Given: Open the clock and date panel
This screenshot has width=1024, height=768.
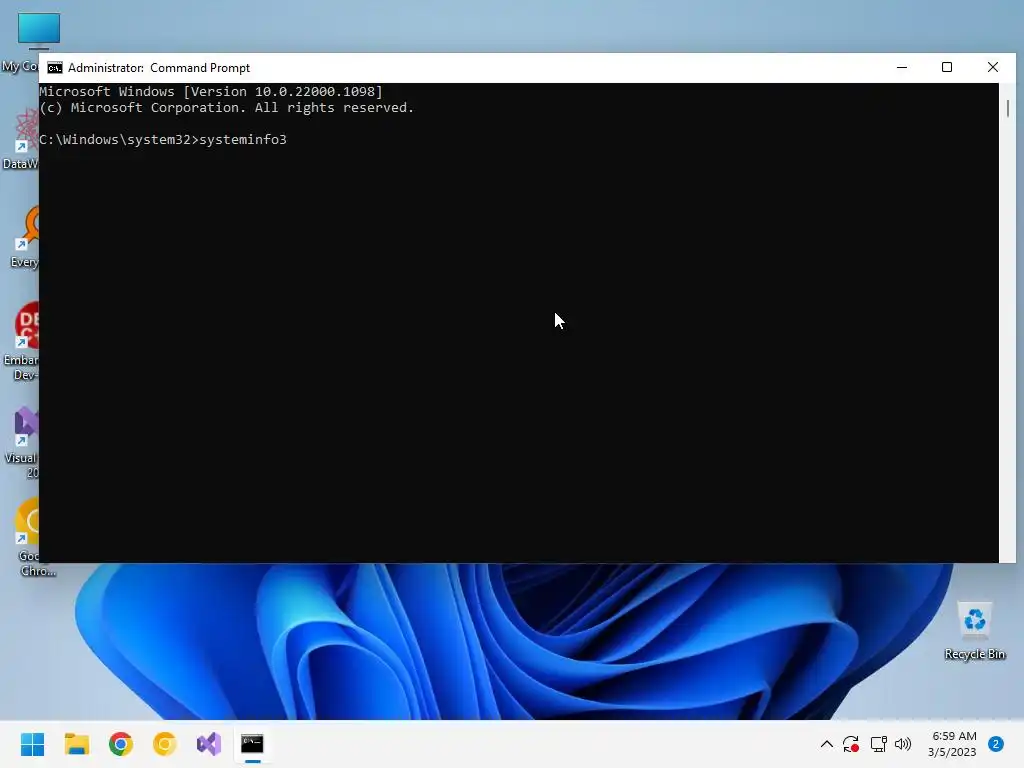Looking at the screenshot, I should pos(953,744).
